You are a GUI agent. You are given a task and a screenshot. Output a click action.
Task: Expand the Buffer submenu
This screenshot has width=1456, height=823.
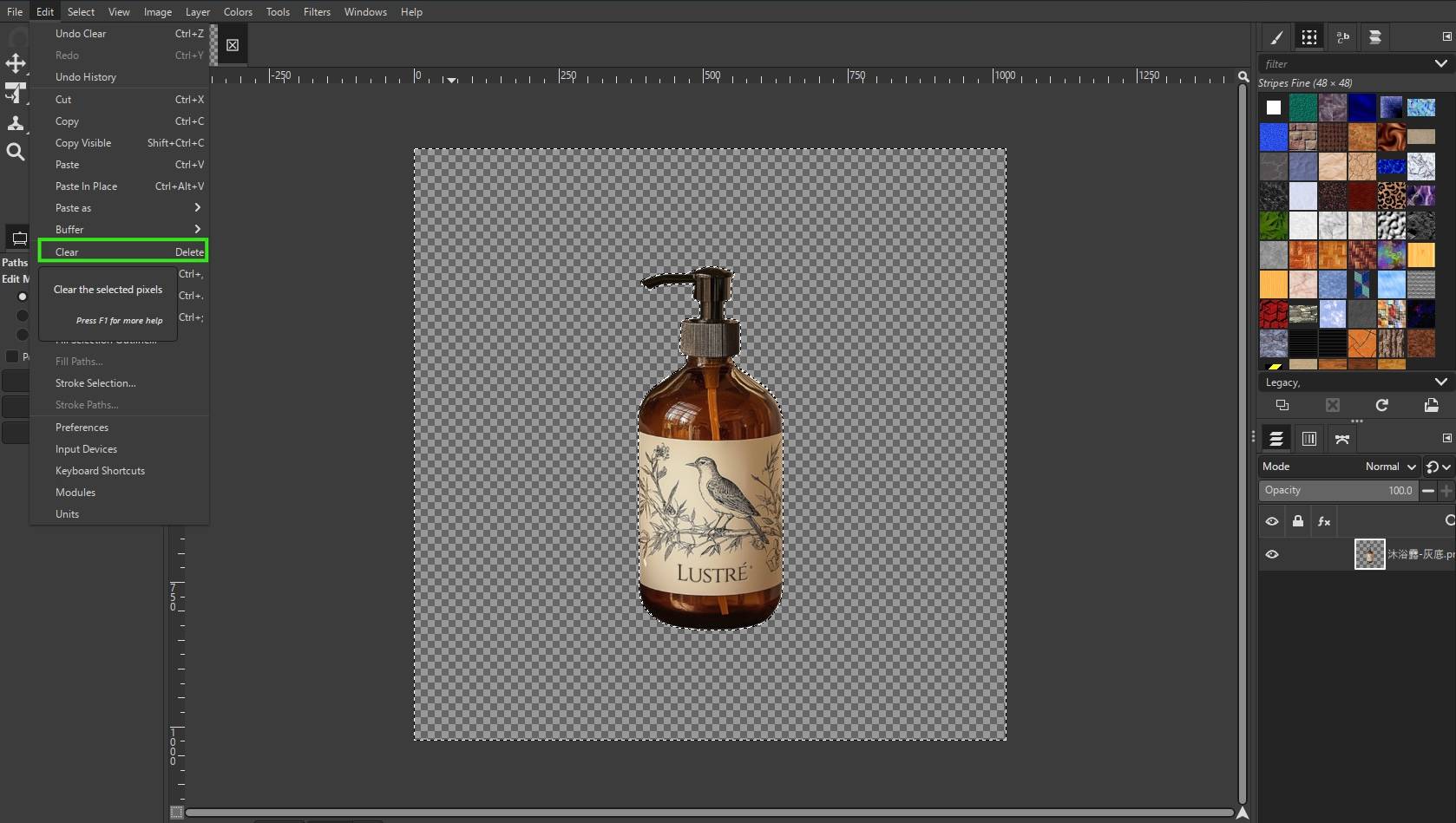(x=120, y=230)
